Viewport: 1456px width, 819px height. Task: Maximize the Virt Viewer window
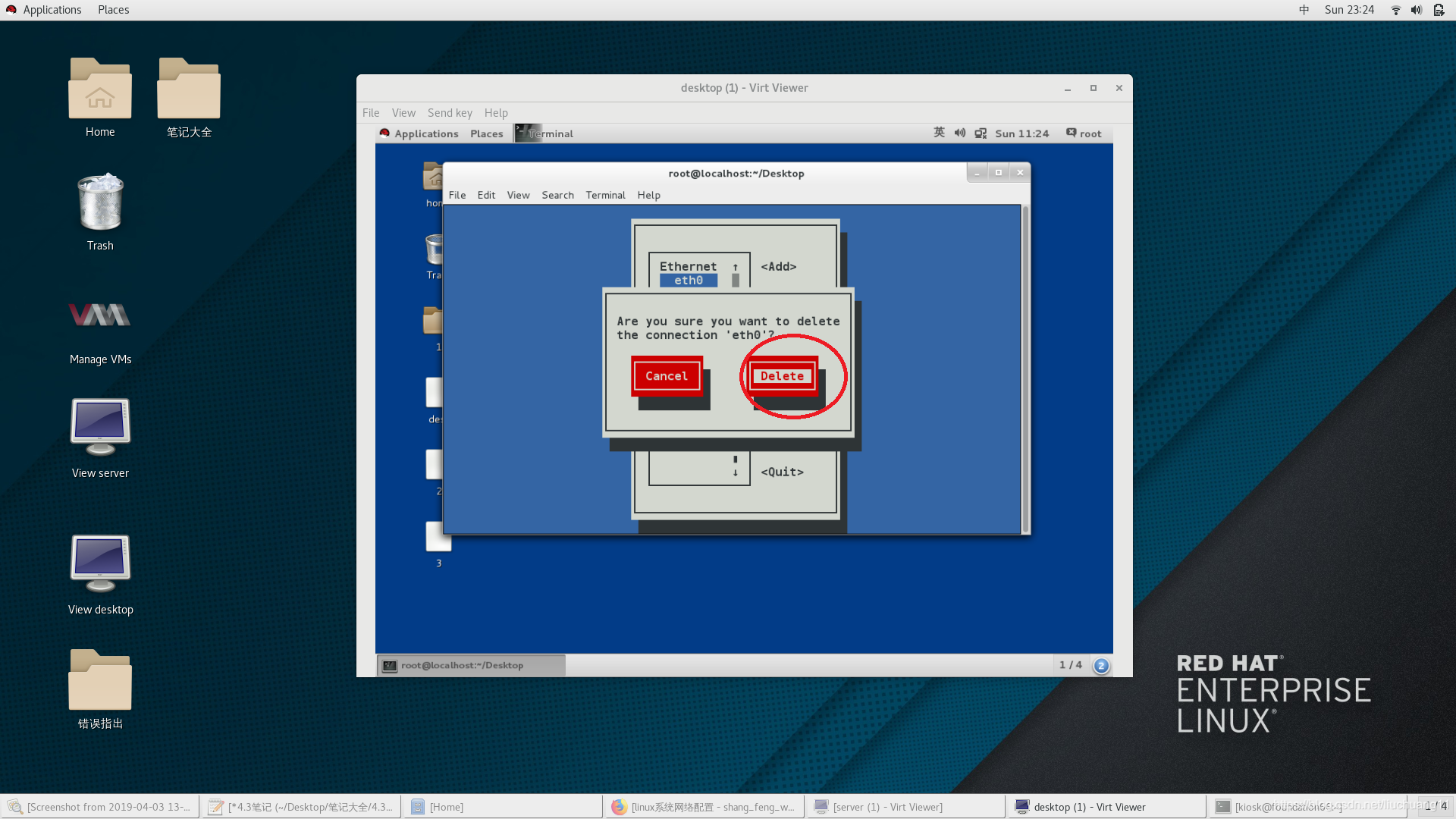(x=1094, y=88)
